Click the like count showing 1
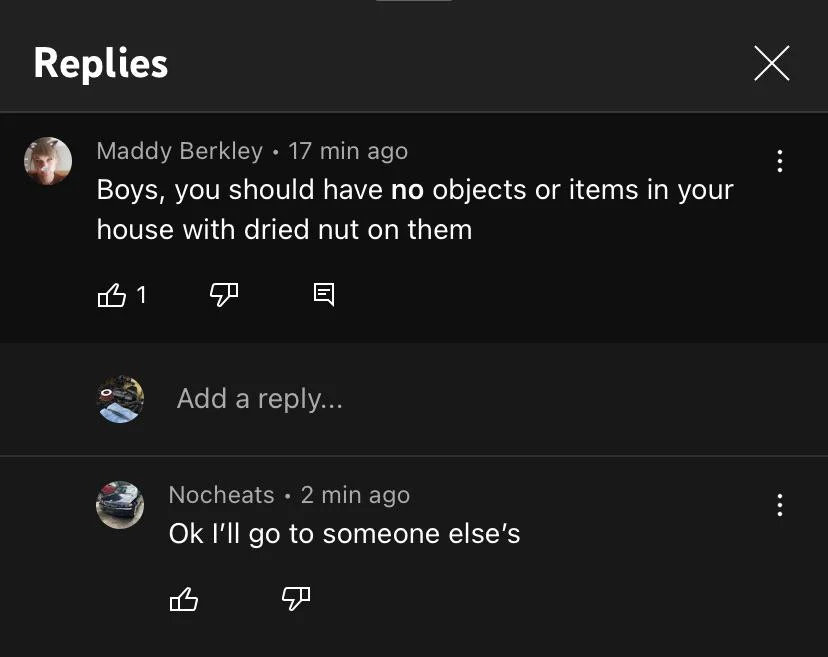Screen dimensions: 828x657 (141, 295)
